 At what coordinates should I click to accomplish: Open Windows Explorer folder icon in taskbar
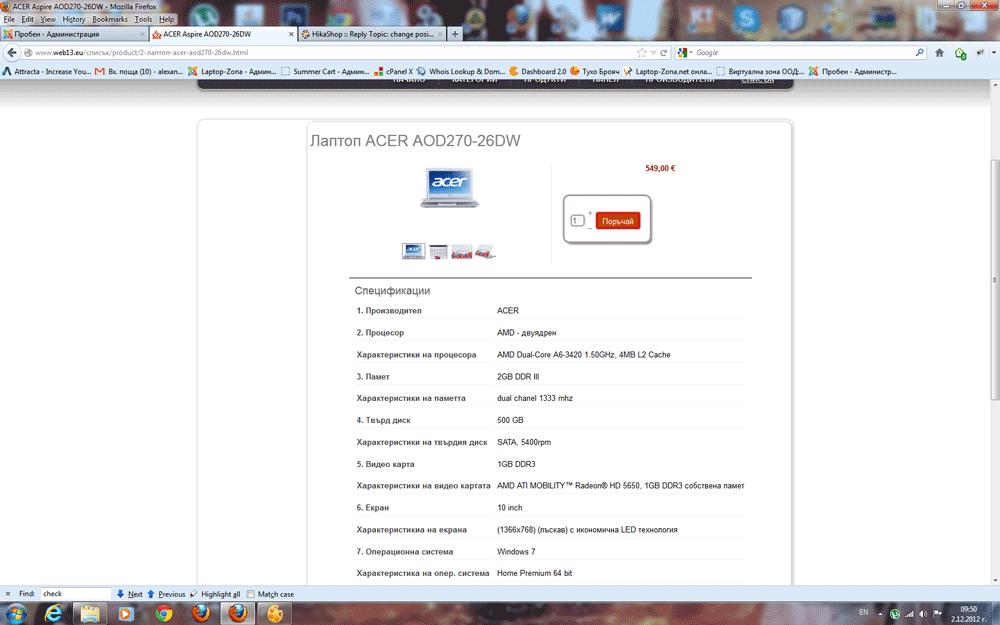90,614
